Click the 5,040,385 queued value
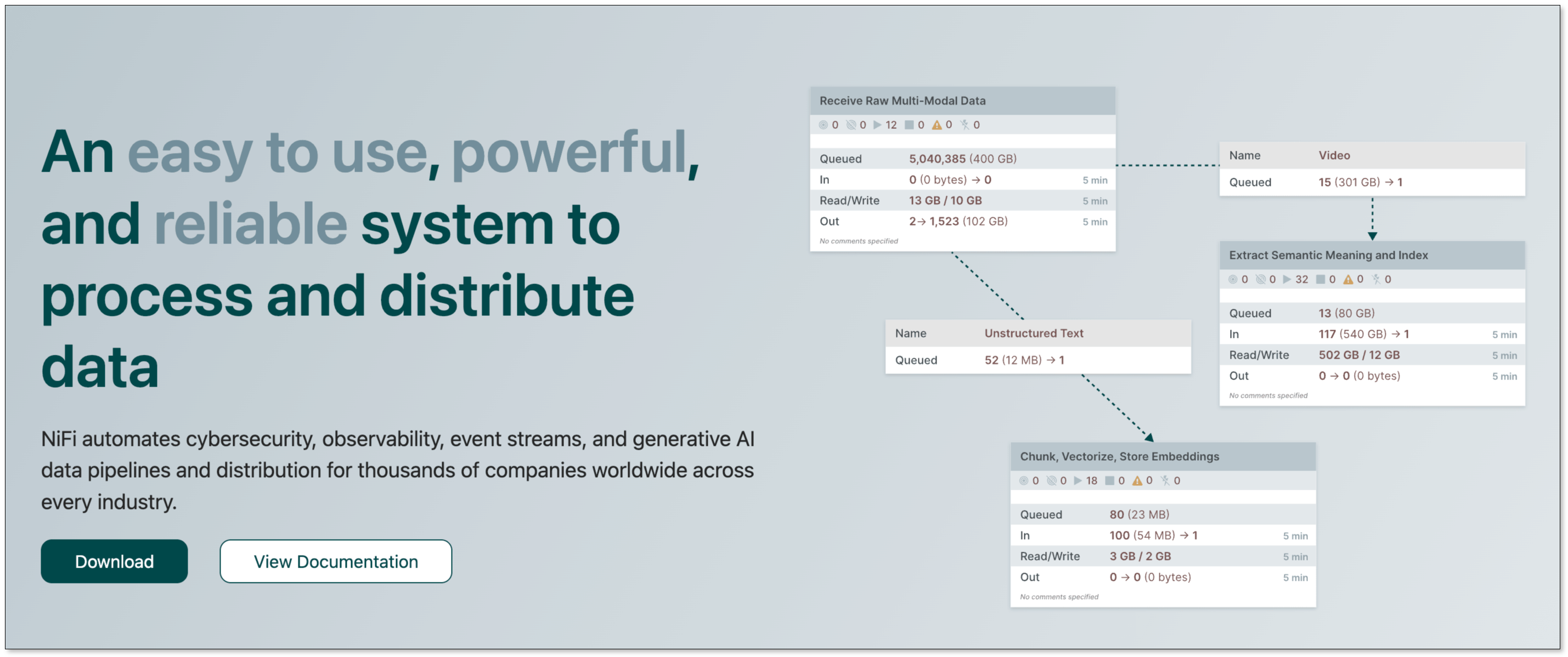Image resolution: width=1568 pixels, height=657 pixels. pyautogui.click(x=937, y=159)
